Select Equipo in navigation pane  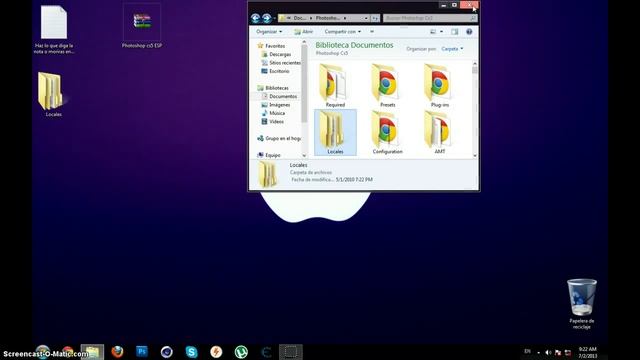[x=273, y=155]
